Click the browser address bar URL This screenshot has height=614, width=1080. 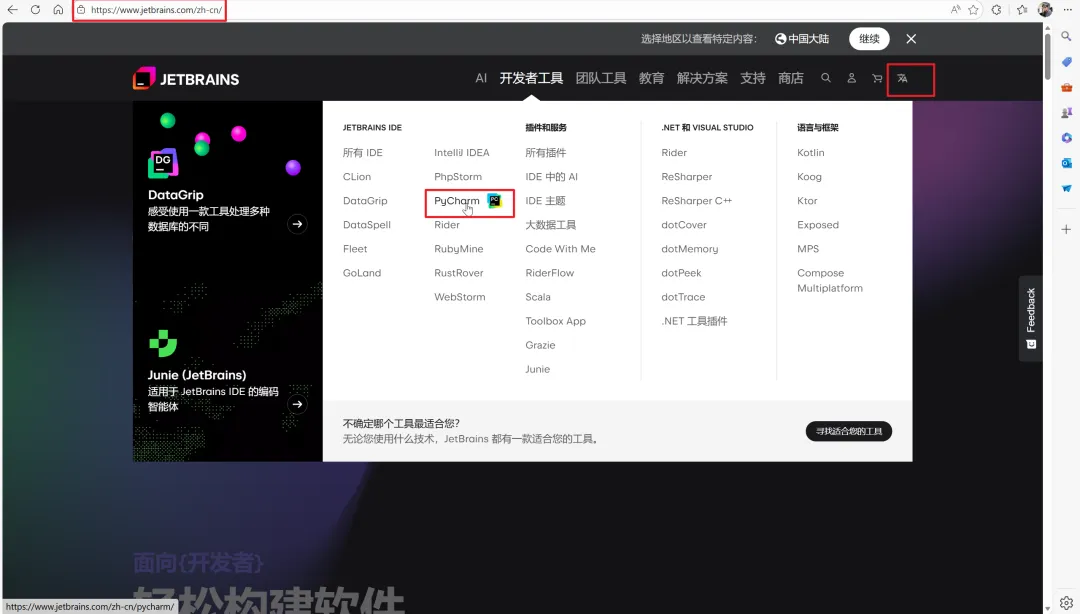pyautogui.click(x=156, y=10)
